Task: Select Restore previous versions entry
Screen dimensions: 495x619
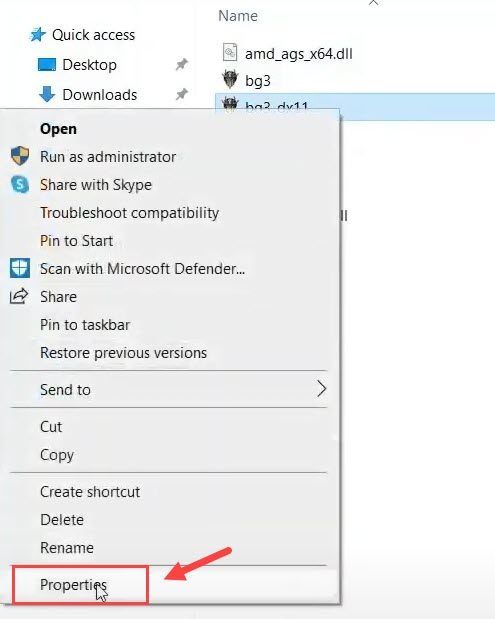Action: click(124, 353)
